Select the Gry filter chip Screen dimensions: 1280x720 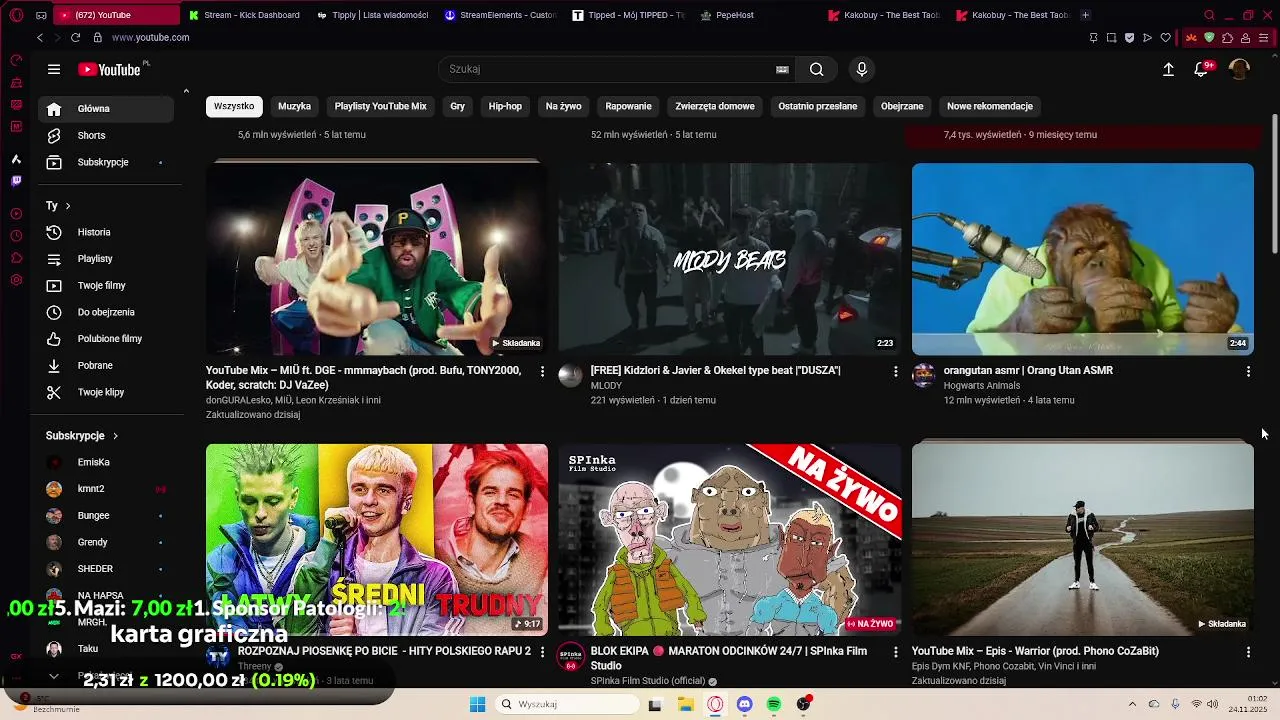click(457, 106)
